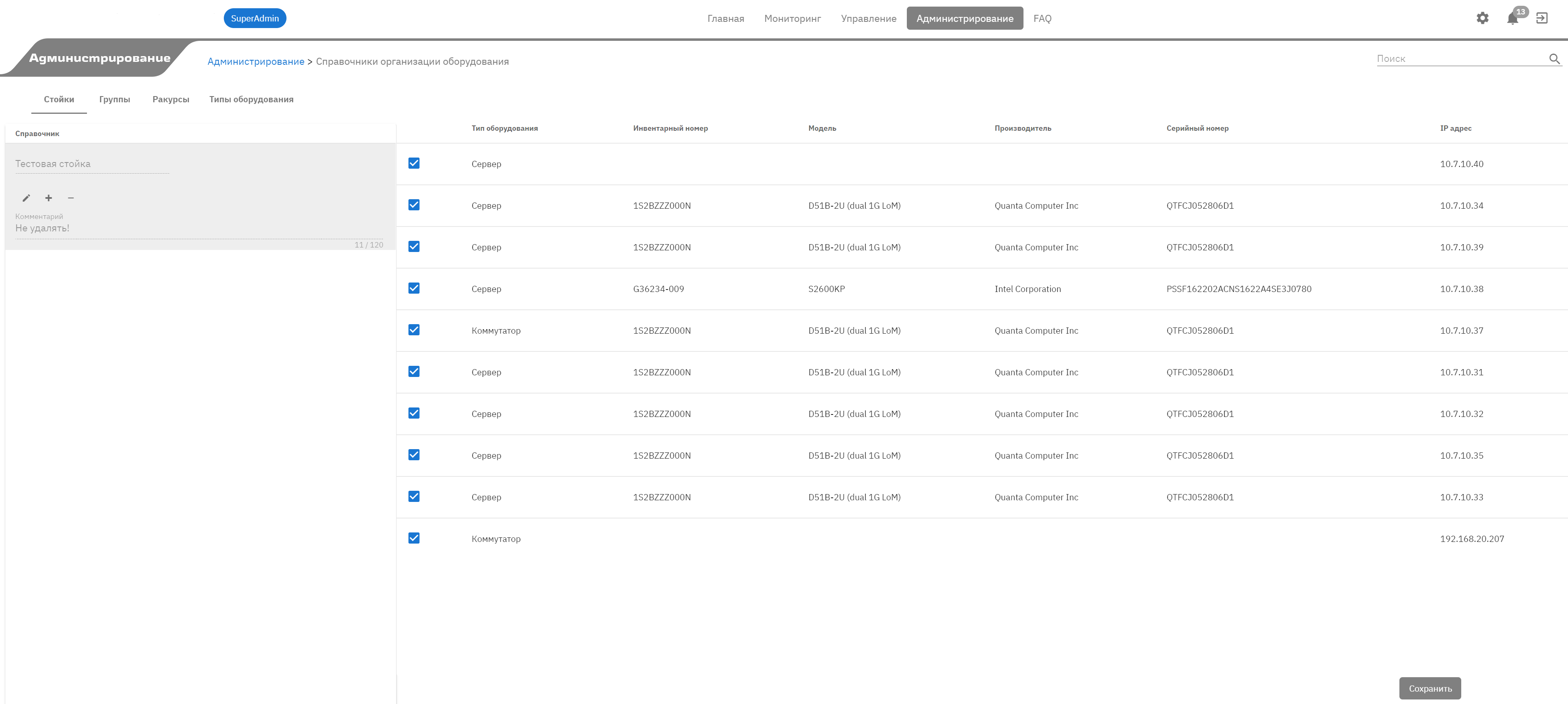The image size is (1568, 704).
Task: Click the Комментарий field with Не удалять!
Action: pyautogui.click(x=199, y=228)
